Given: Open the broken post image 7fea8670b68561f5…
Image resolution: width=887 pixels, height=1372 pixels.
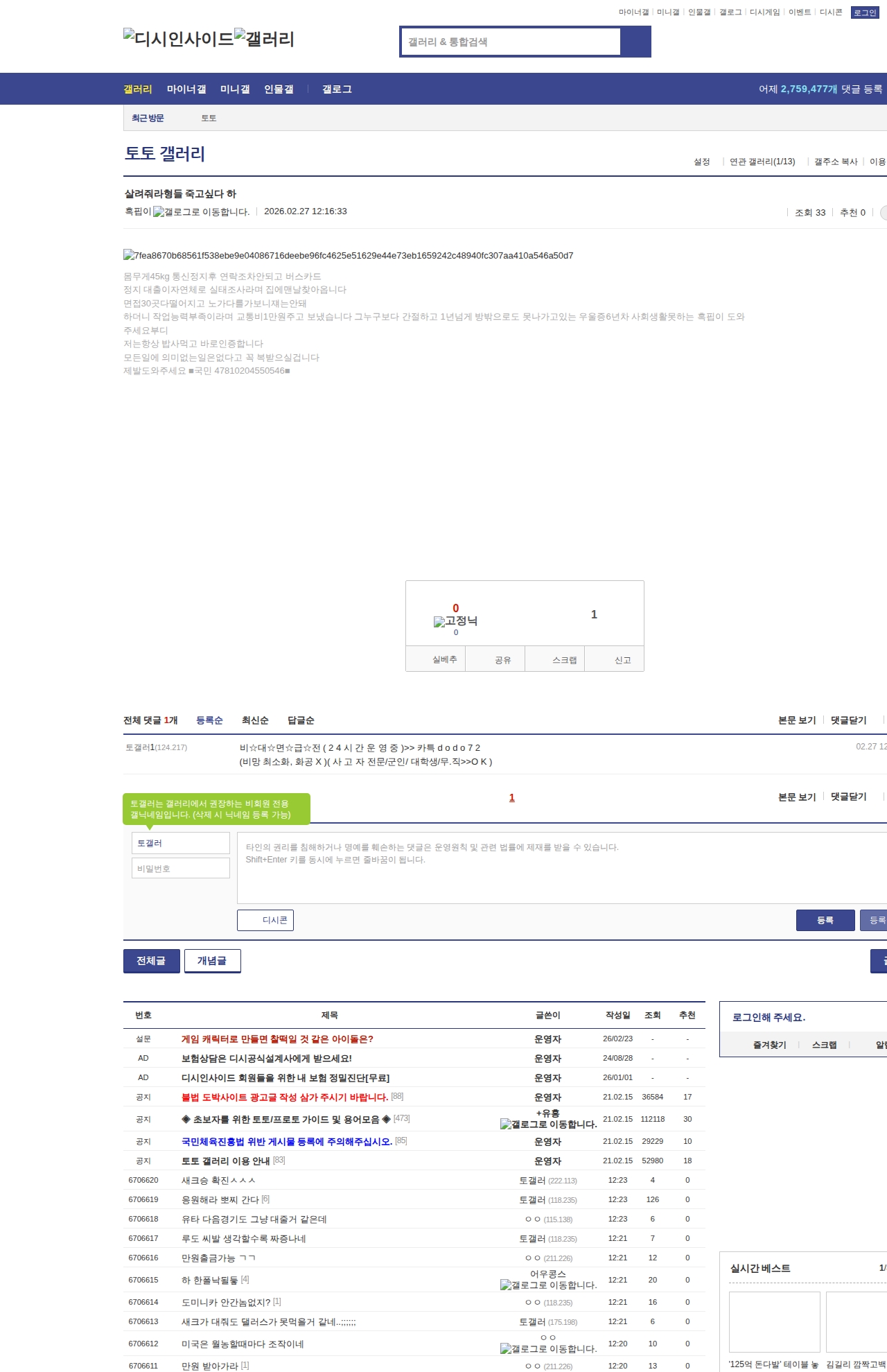Looking at the screenshot, I should coord(349,256).
